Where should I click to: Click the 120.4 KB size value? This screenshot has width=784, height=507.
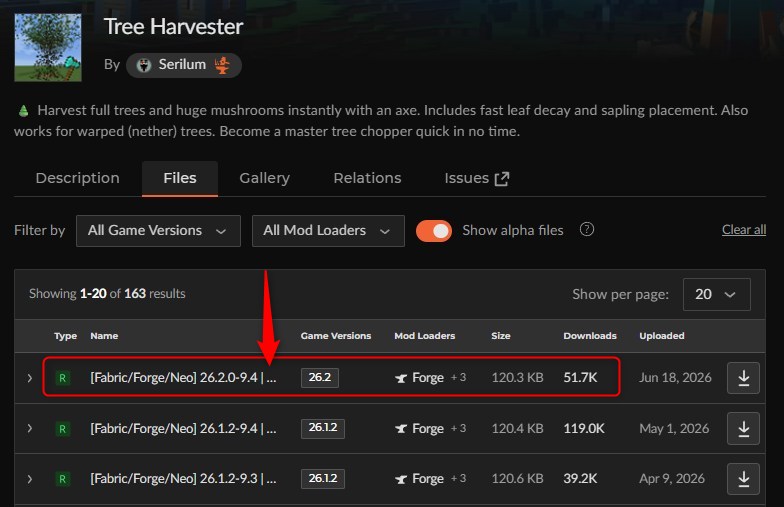point(517,428)
